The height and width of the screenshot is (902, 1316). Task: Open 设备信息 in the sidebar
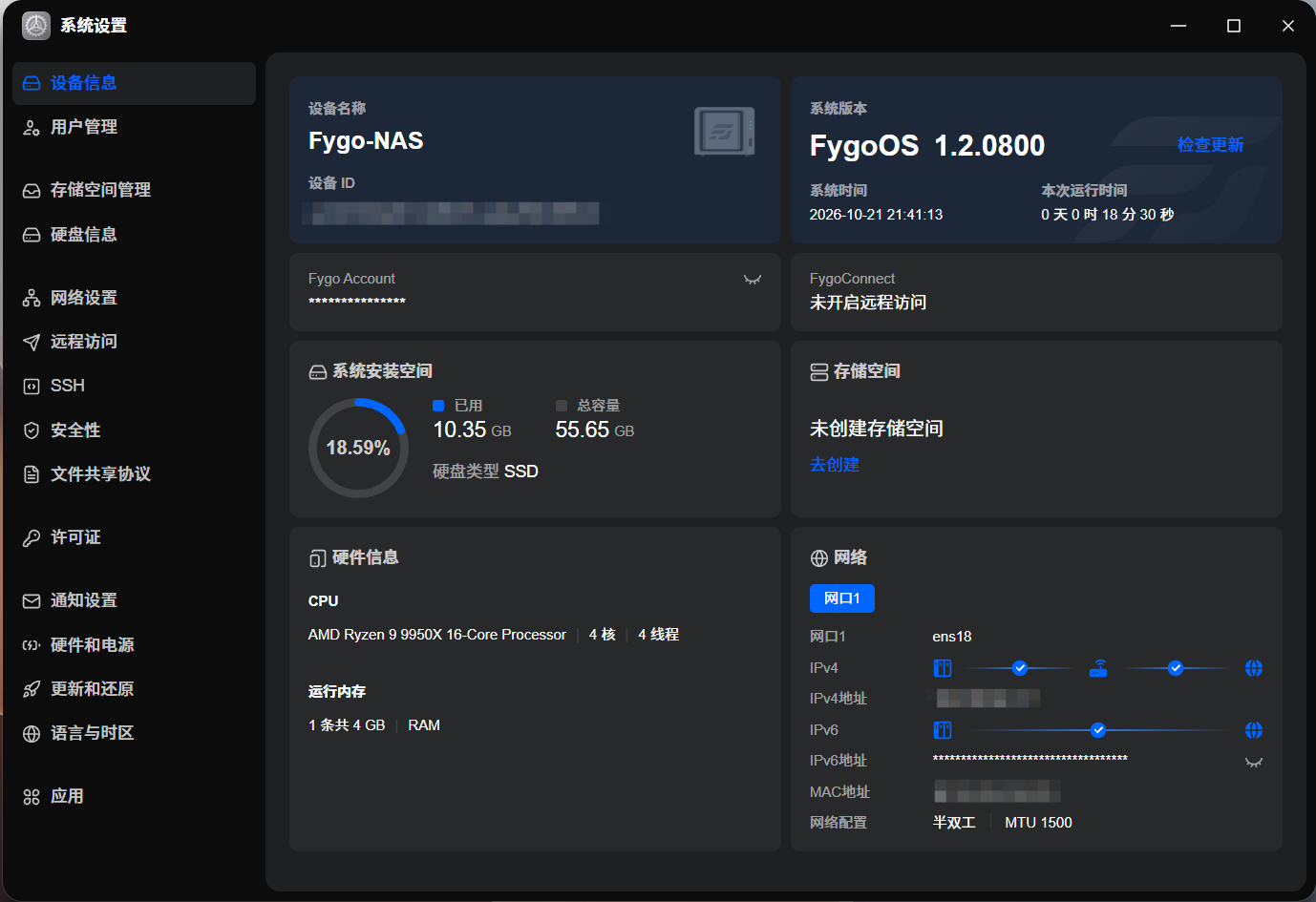[x=134, y=83]
